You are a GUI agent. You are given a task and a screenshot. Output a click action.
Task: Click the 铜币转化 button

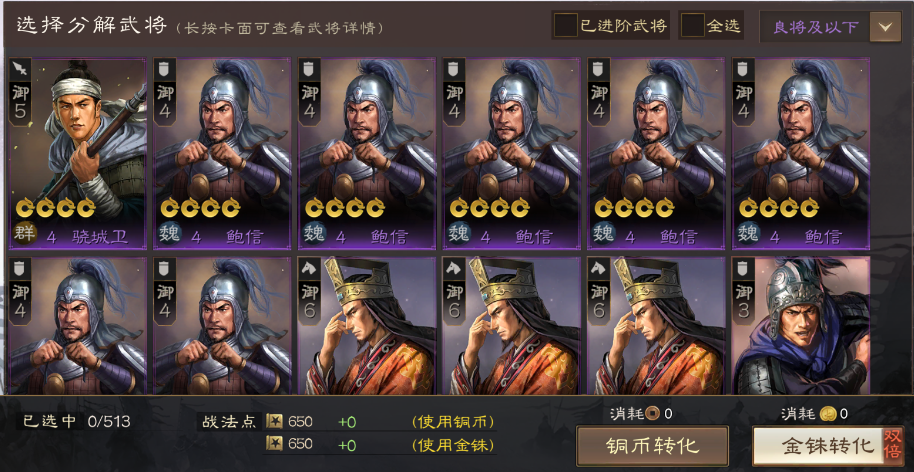coord(652,446)
